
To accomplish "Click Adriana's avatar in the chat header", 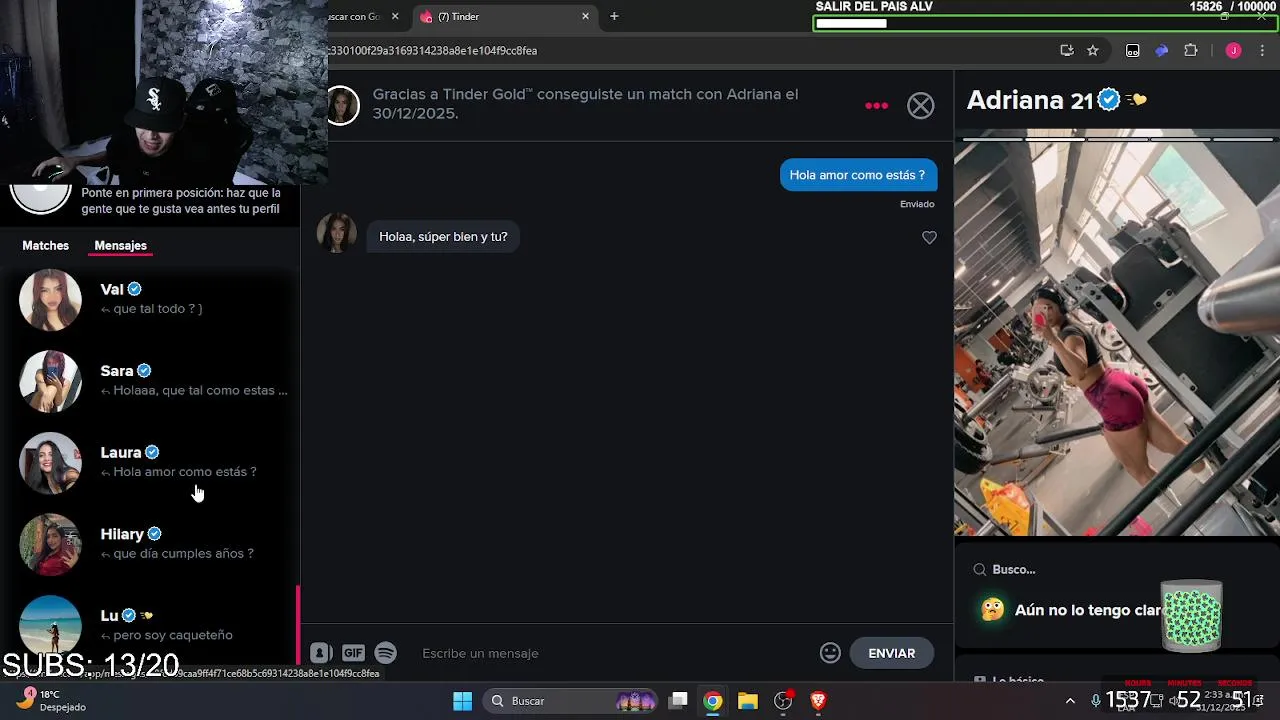I will (x=342, y=105).
